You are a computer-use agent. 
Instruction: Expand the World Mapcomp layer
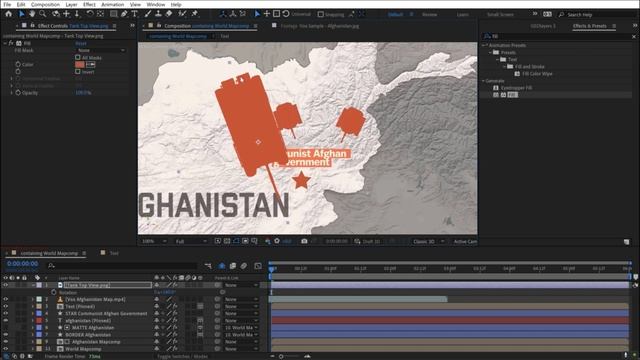pos(33,349)
